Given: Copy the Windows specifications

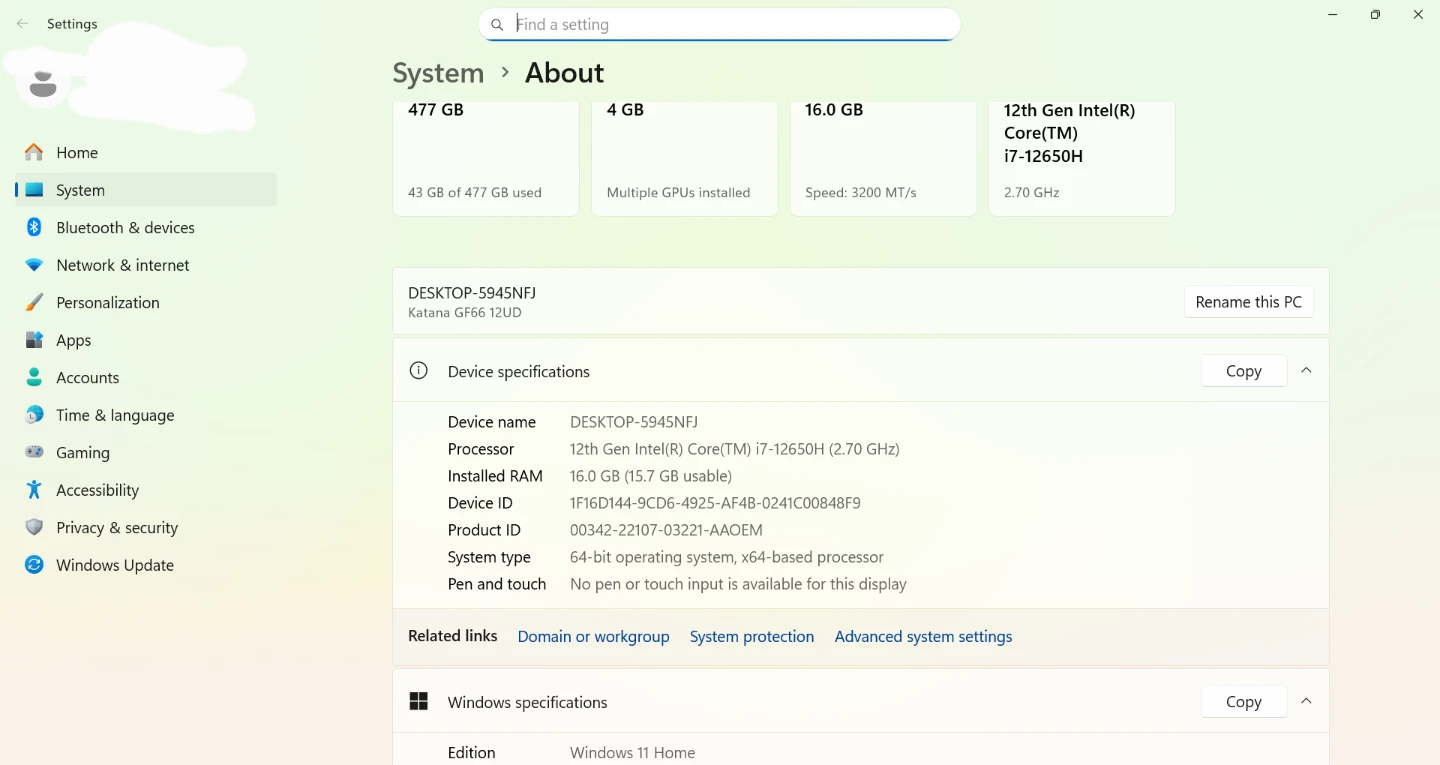Looking at the screenshot, I should point(1244,702).
